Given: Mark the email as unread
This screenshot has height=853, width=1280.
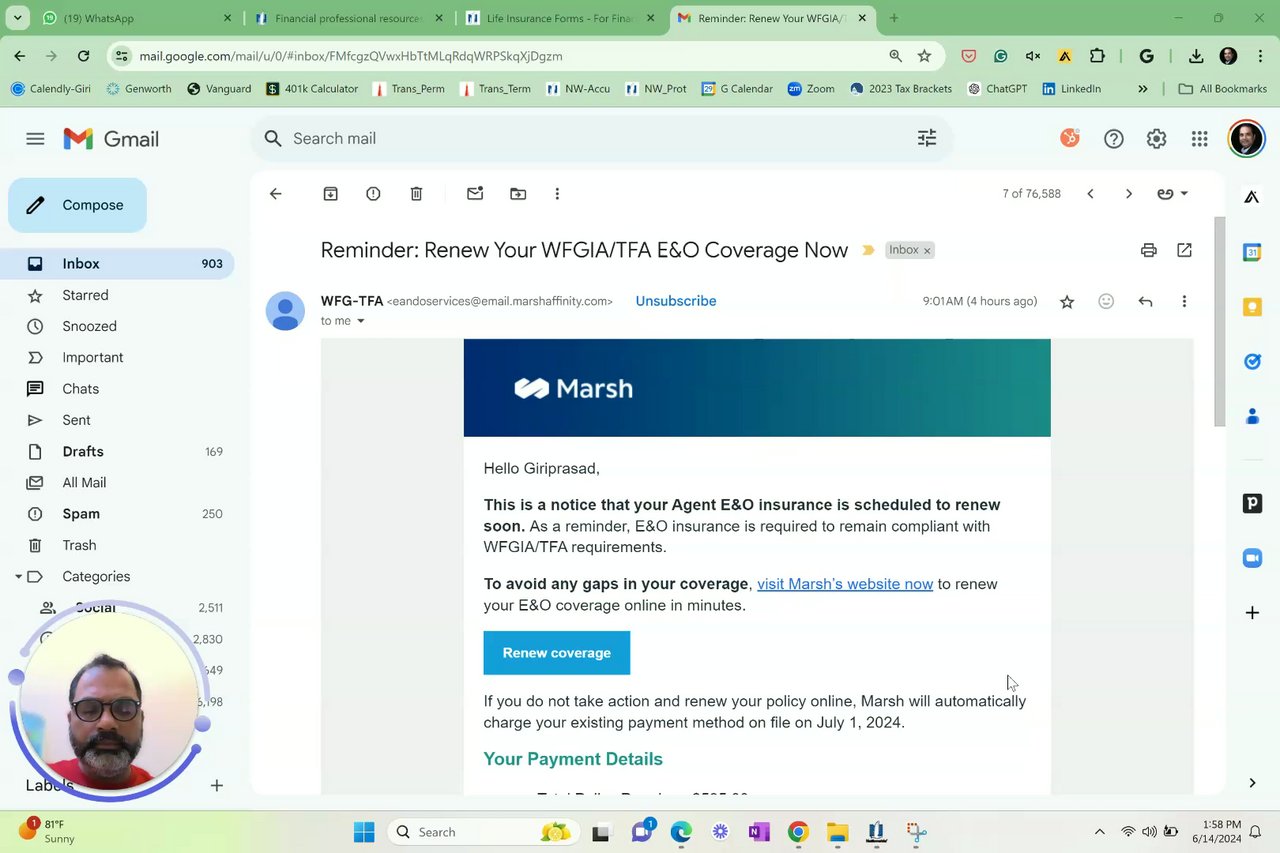Looking at the screenshot, I should (475, 194).
